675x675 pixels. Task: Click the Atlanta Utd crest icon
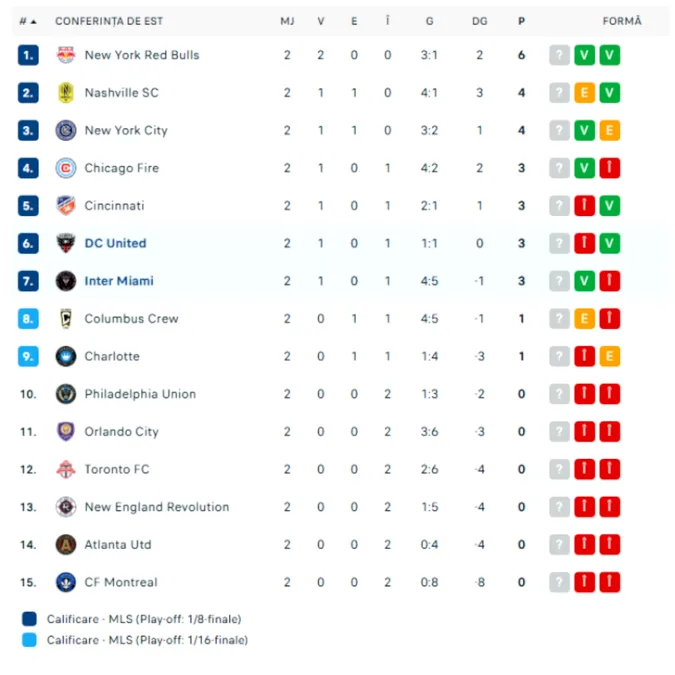coord(66,545)
